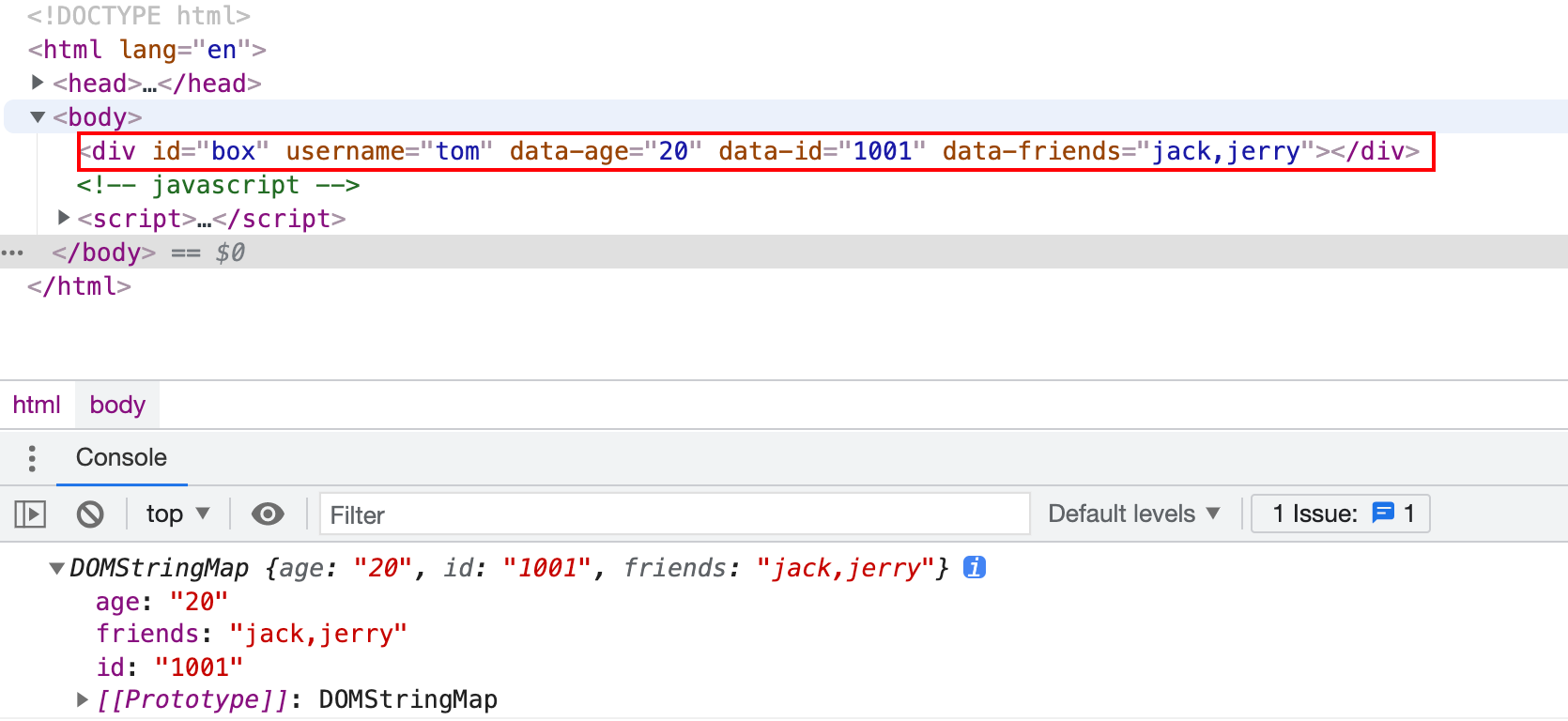The image size is (1568, 721).
Task: Expand the script element
Action: 63,218
